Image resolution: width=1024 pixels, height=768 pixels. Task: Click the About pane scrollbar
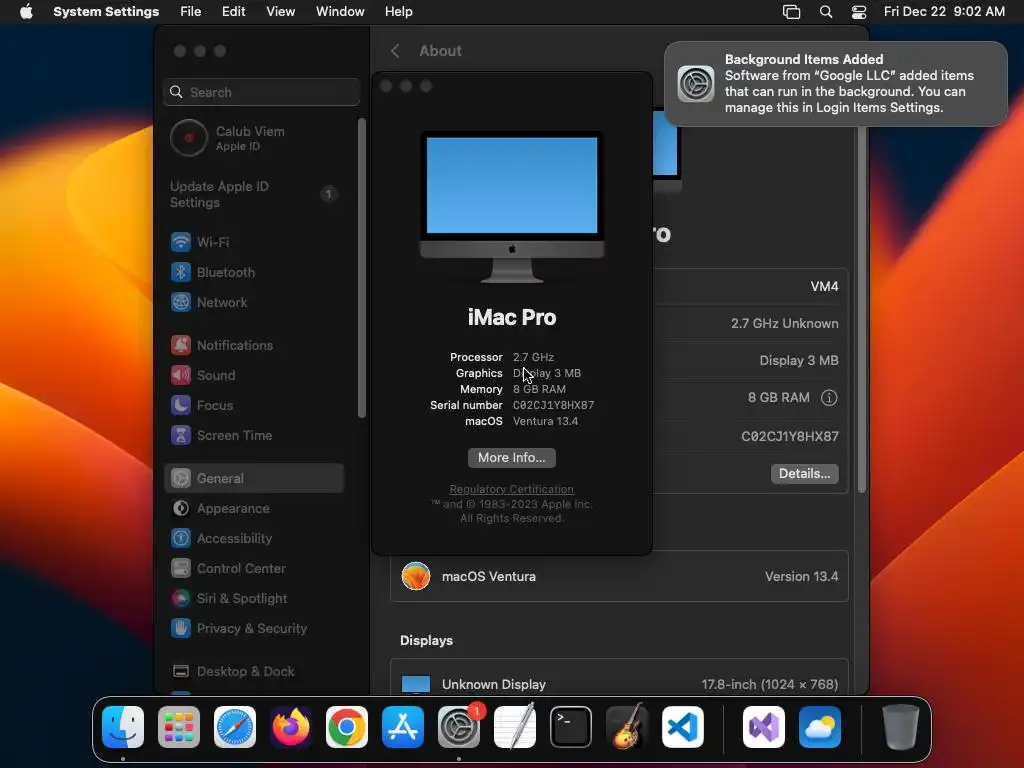coord(862,309)
